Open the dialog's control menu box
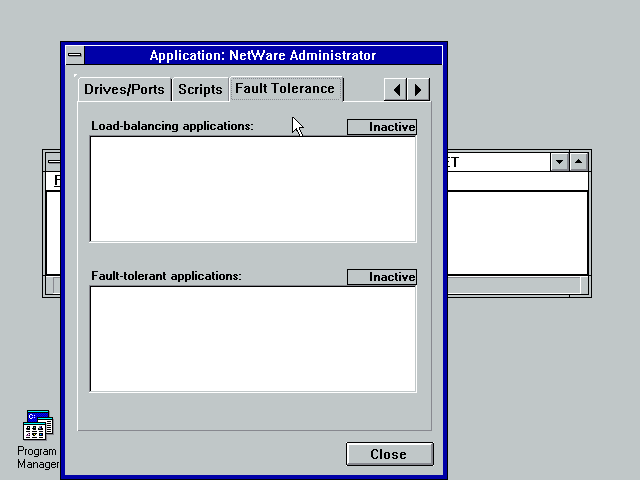640x480 pixels. 75,55
